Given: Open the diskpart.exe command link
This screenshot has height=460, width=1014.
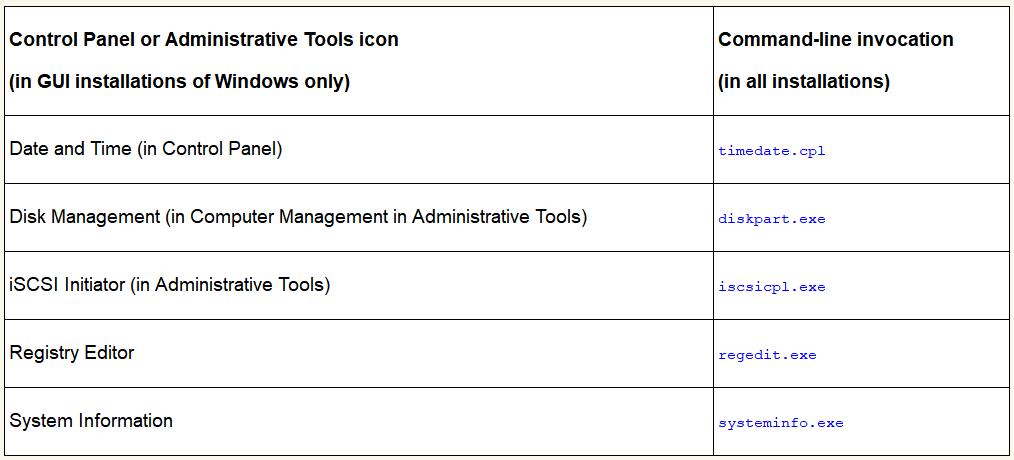Looking at the screenshot, I should 771,219.
